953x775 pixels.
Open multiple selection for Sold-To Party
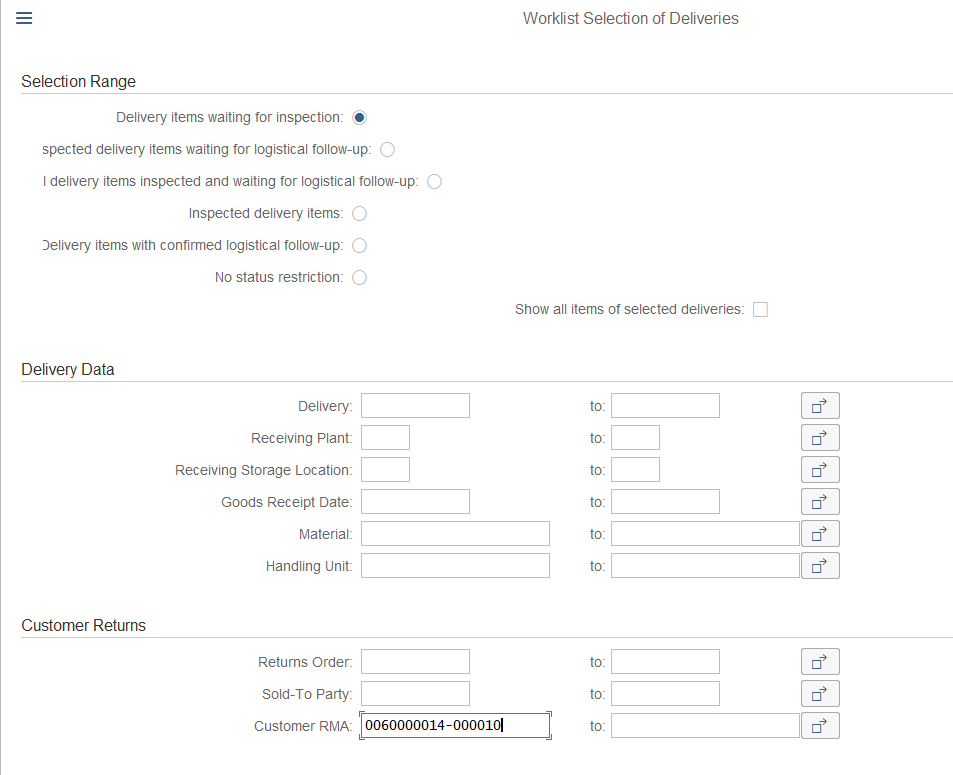click(820, 694)
